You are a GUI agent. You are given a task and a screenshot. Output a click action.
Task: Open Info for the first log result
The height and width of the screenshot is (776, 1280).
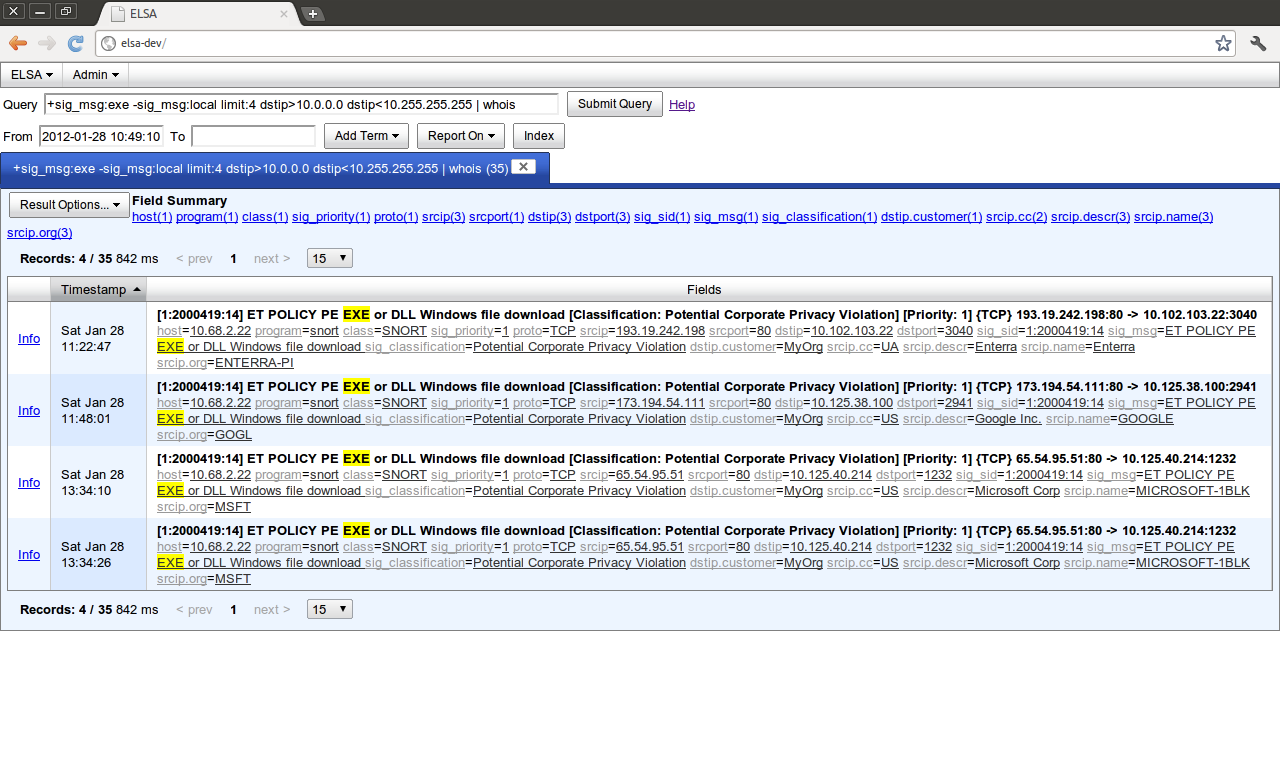(x=28, y=338)
